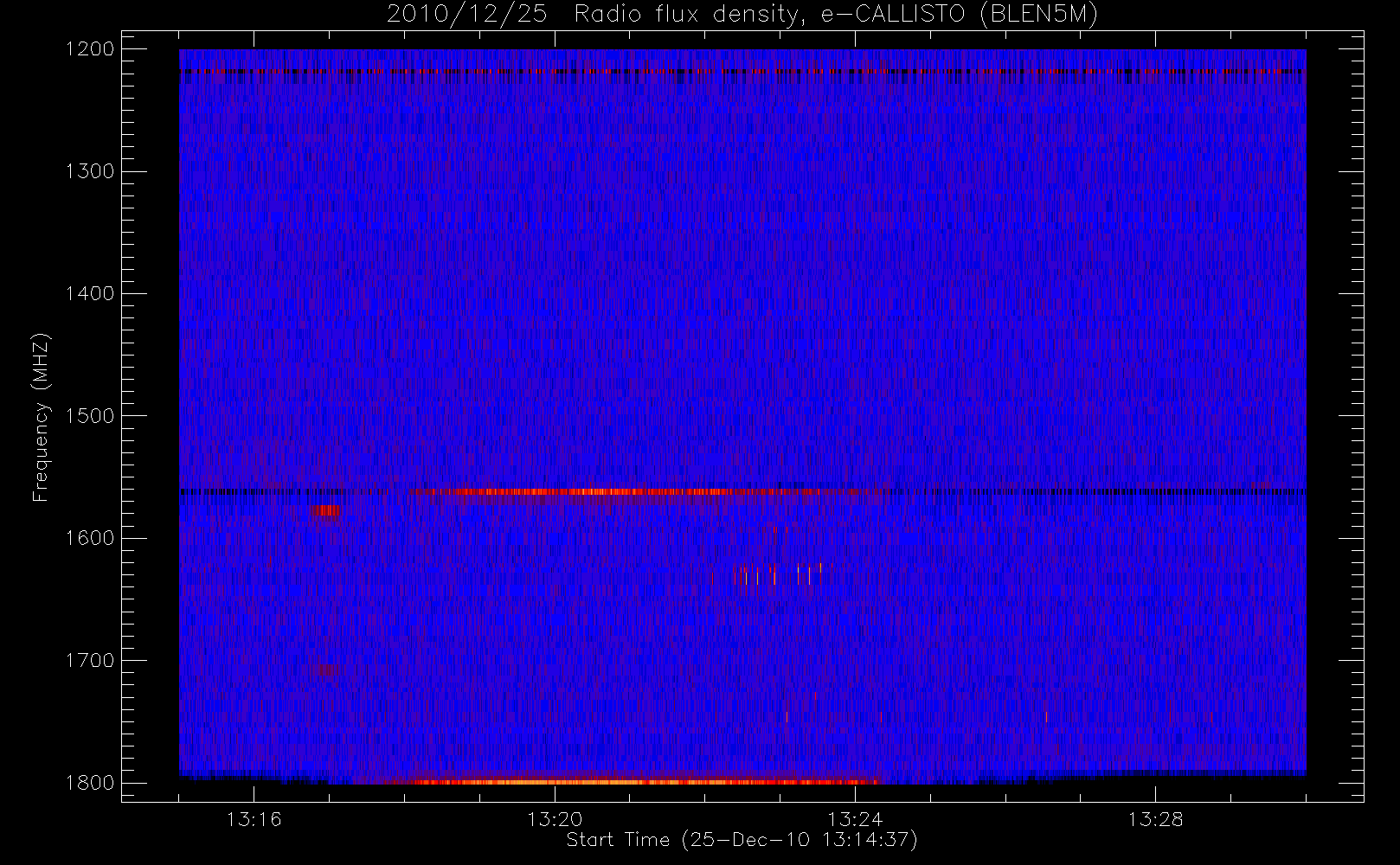The width and height of the screenshot is (1400, 865).
Task: Click the 'Start Time (25-Dec-10 13:14:37)' label
Action: coord(742,840)
